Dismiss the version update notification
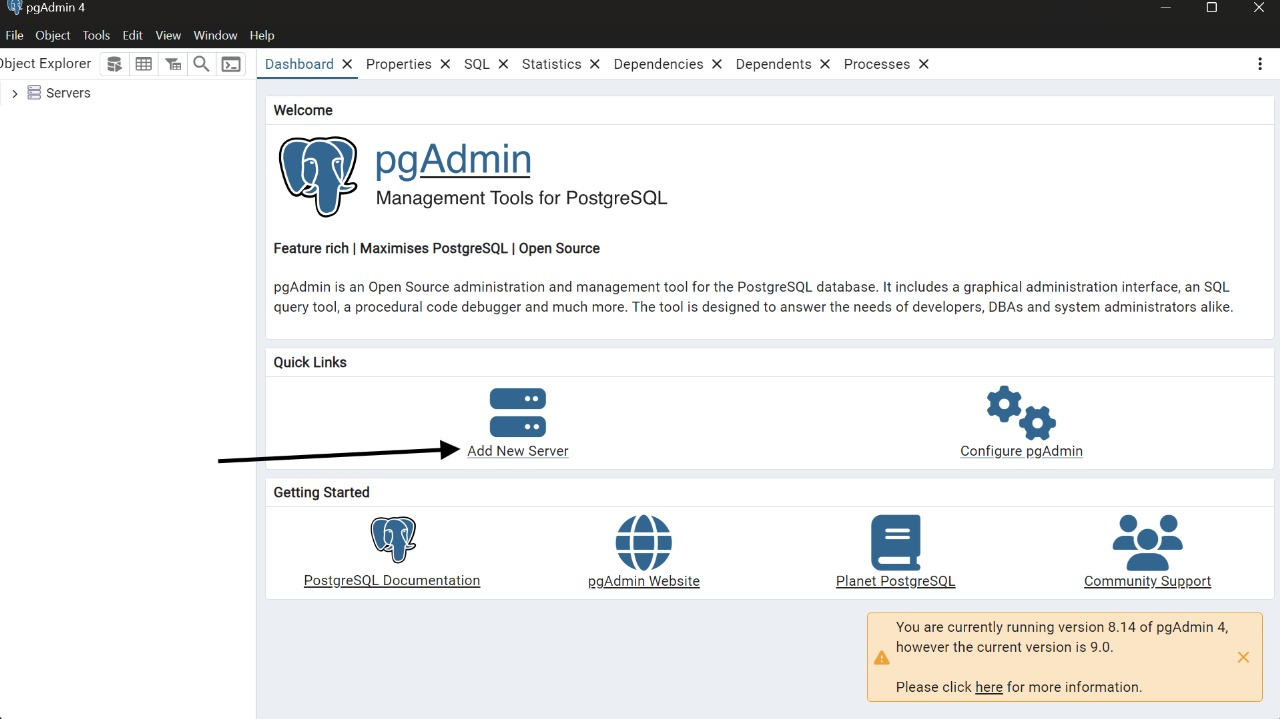 point(1243,657)
